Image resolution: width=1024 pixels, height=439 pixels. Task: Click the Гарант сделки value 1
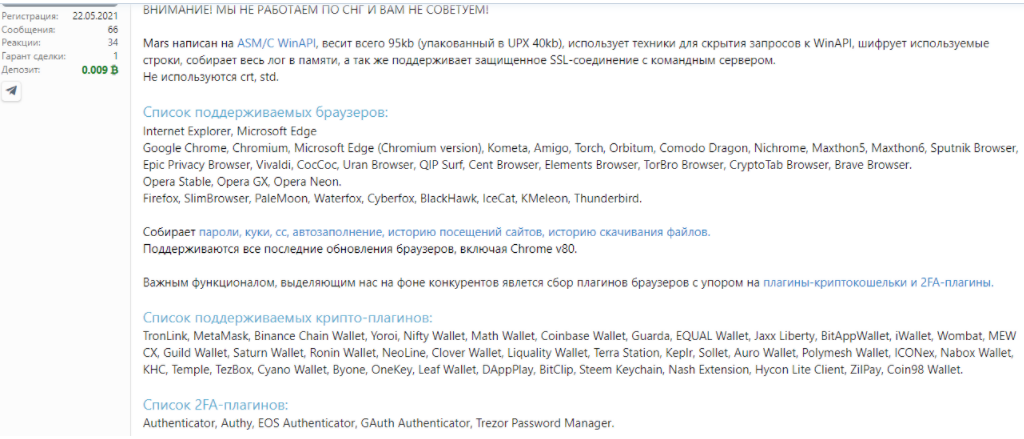(x=115, y=56)
